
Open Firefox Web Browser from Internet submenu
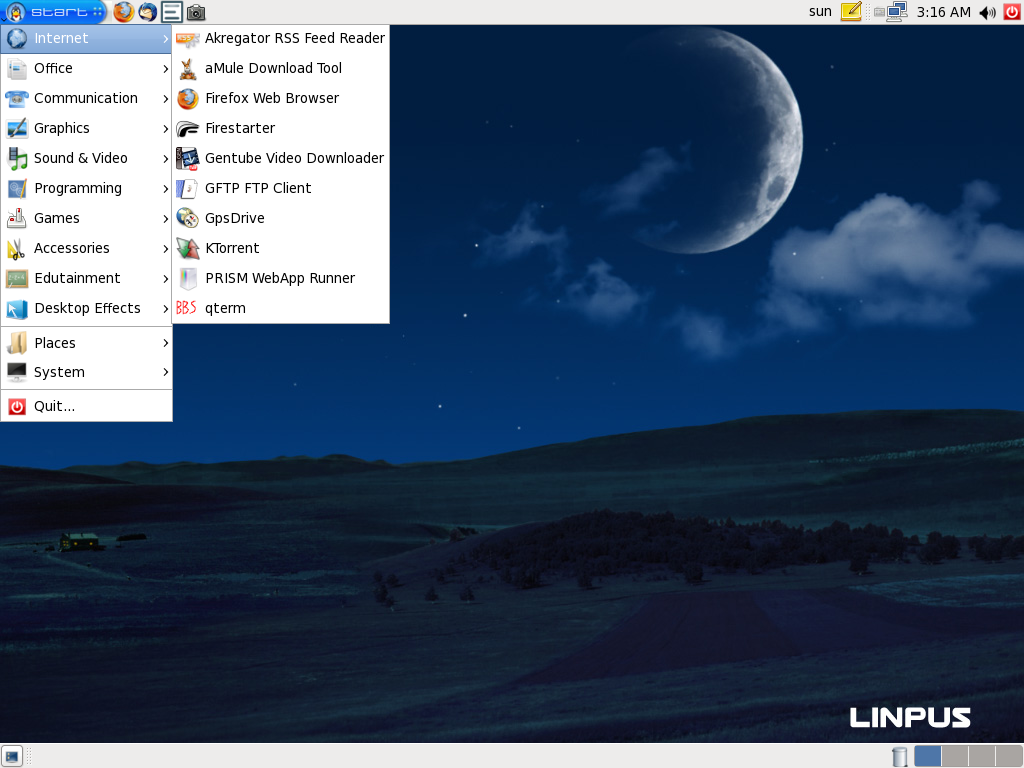point(281,99)
